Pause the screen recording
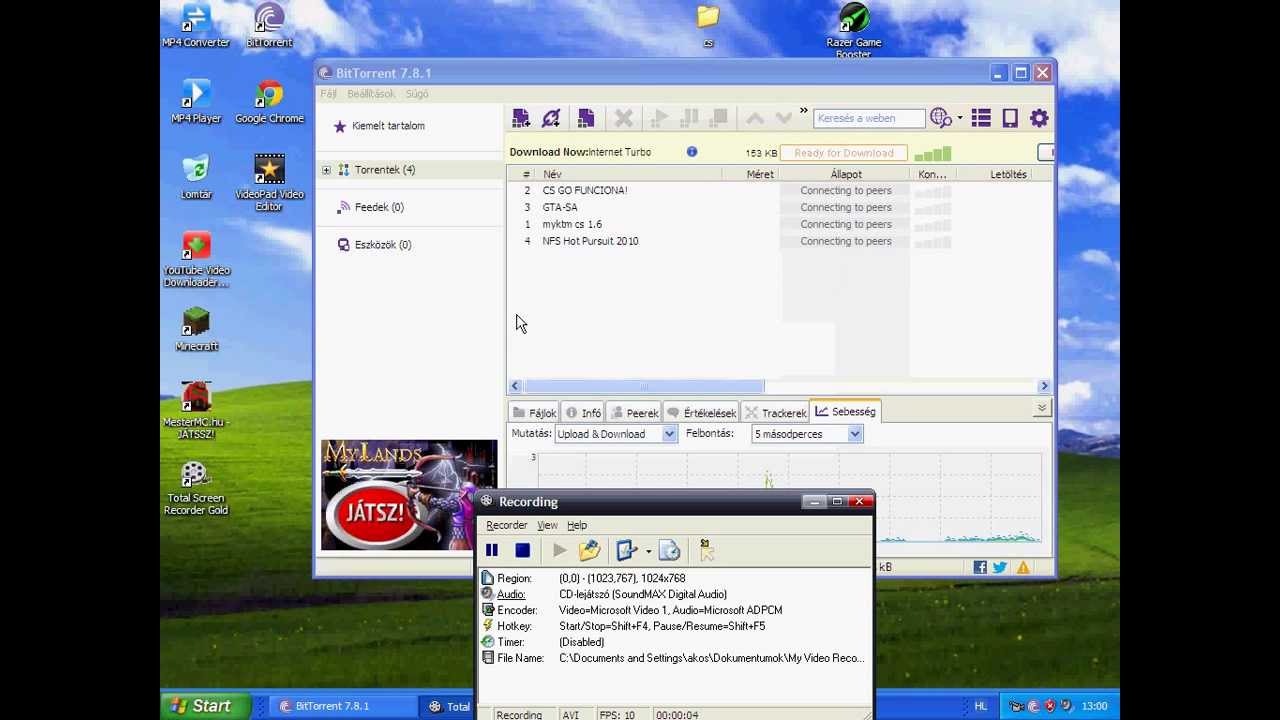This screenshot has height=720, width=1280. pos(492,550)
